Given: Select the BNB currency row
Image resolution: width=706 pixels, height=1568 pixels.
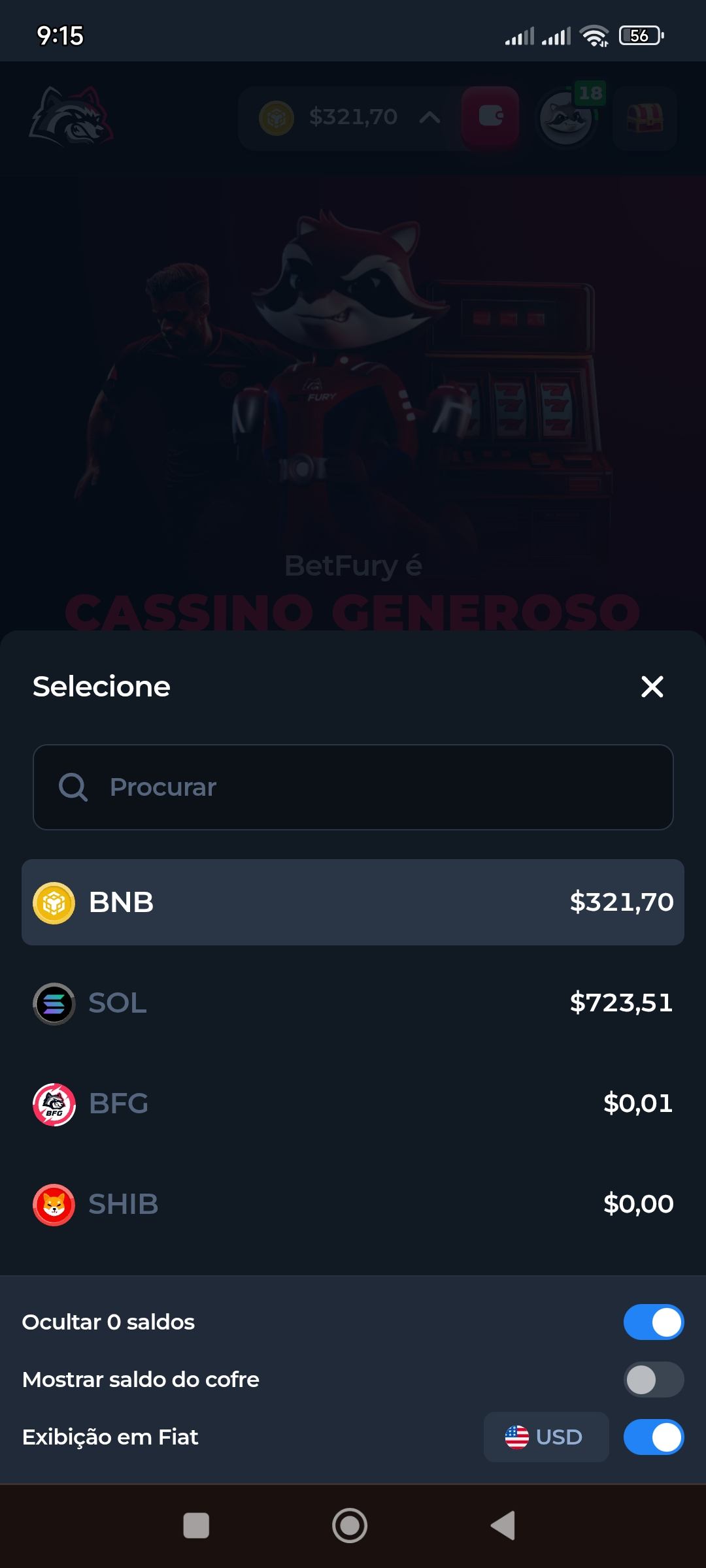Looking at the screenshot, I should point(353,902).
